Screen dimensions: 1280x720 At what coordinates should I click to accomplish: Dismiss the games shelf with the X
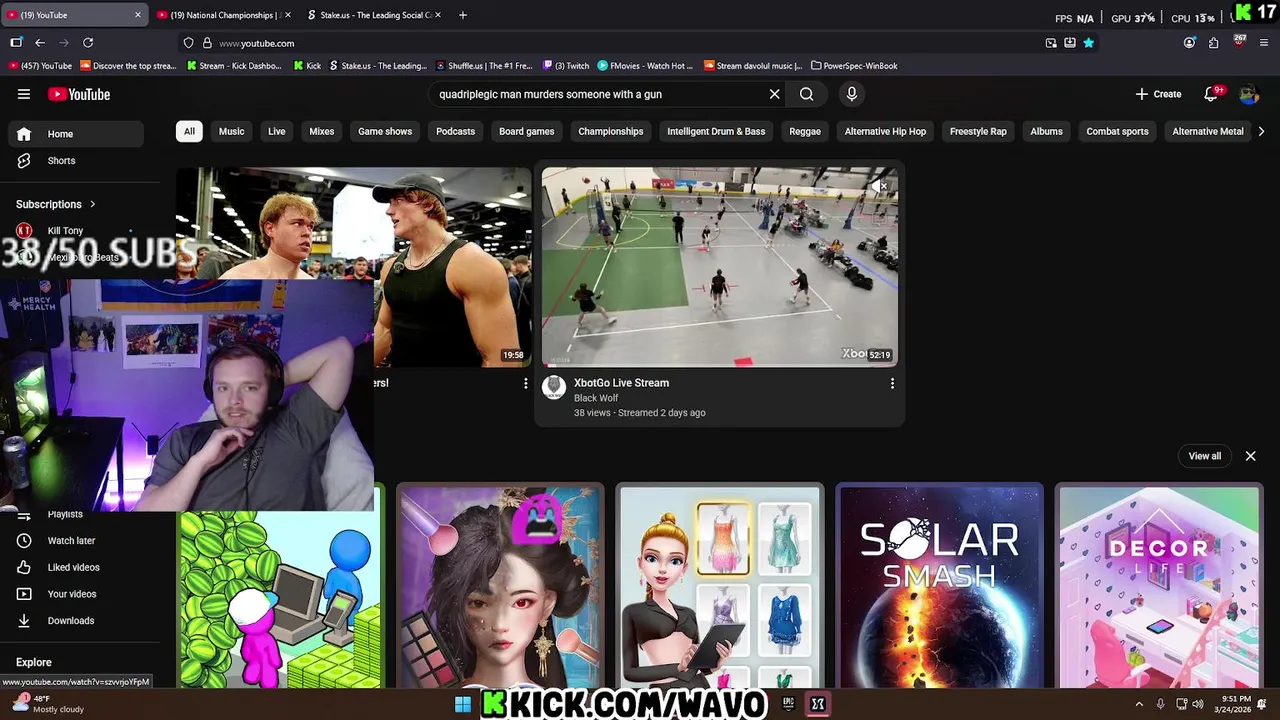(1250, 456)
